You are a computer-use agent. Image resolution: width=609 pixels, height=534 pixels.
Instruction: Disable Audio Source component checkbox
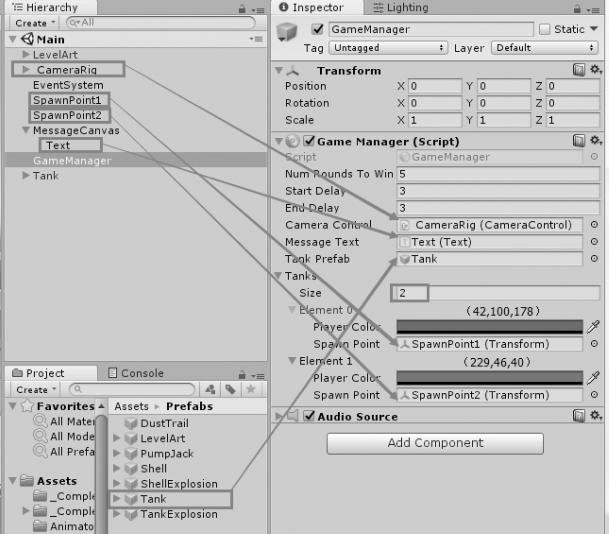coord(309,416)
